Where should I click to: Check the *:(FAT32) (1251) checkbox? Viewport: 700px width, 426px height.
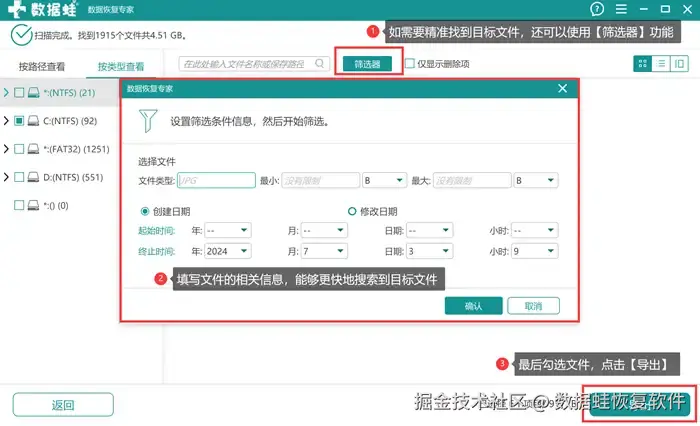pos(19,149)
